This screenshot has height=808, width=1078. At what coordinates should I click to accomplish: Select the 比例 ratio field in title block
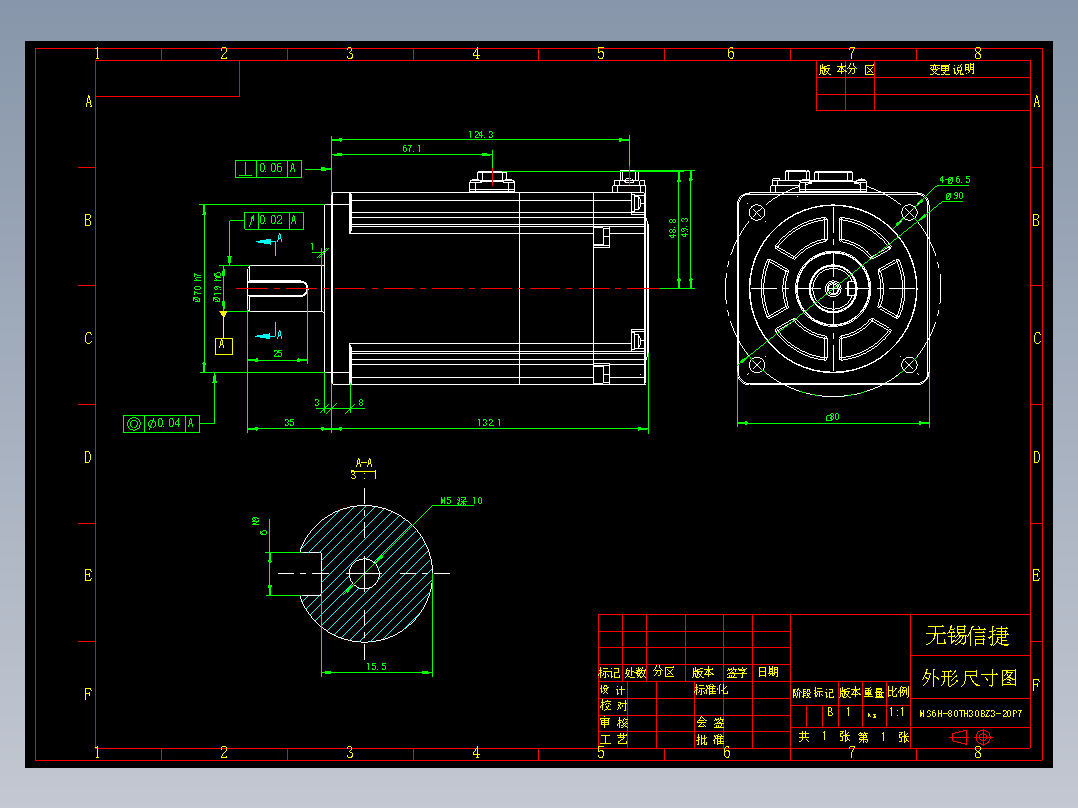coord(901,690)
